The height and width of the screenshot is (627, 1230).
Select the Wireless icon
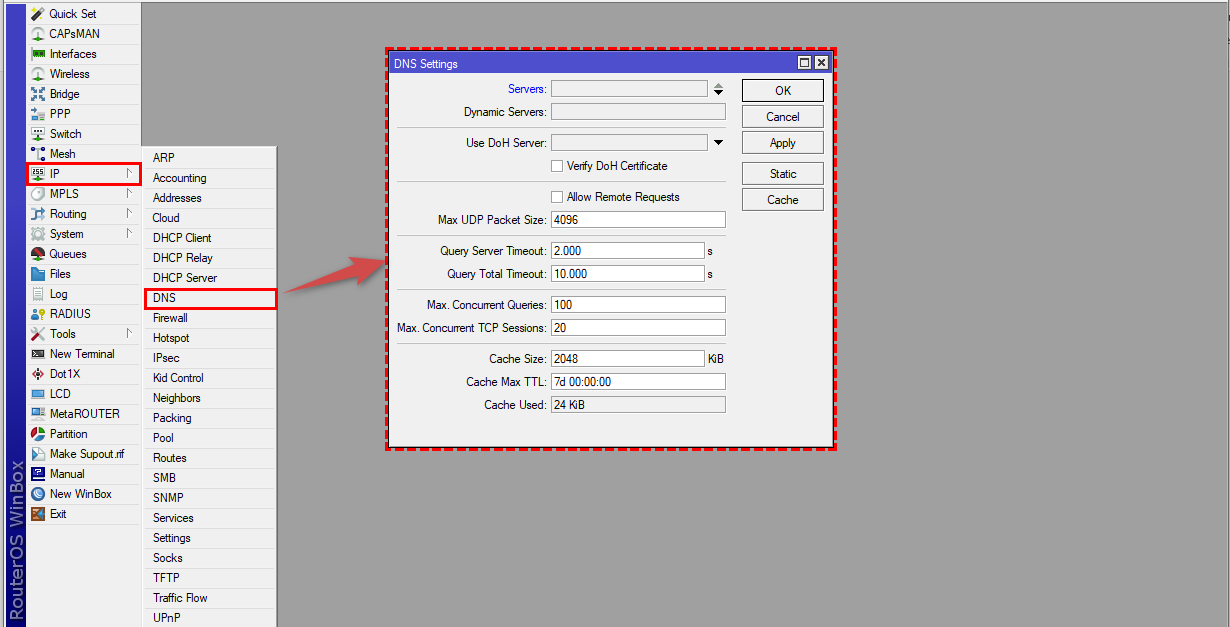pyautogui.click(x=38, y=74)
